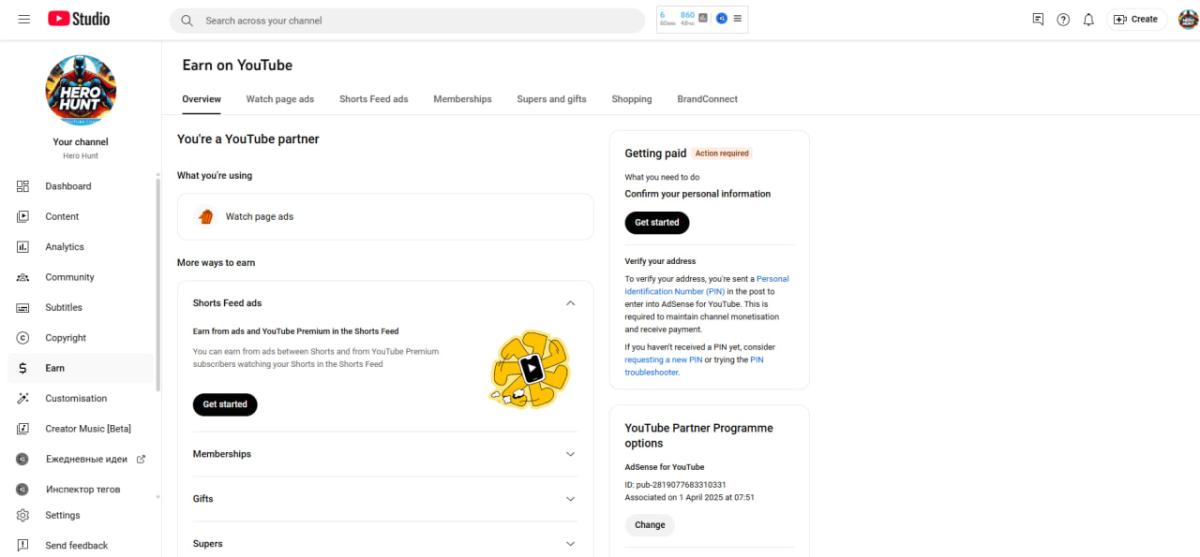Select the Earn dollar icon in sidebar

[23, 368]
